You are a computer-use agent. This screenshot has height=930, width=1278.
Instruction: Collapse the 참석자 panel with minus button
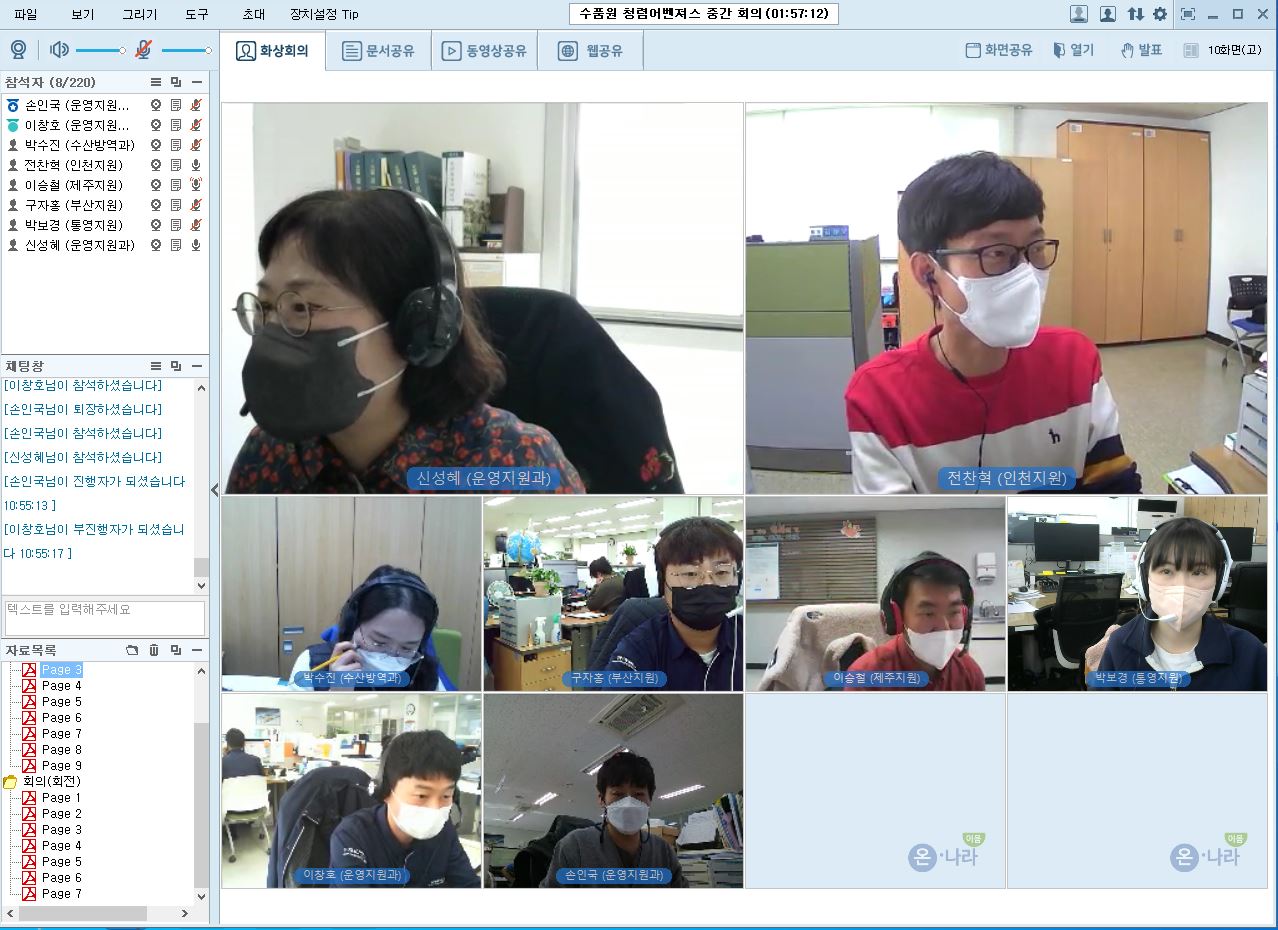197,82
